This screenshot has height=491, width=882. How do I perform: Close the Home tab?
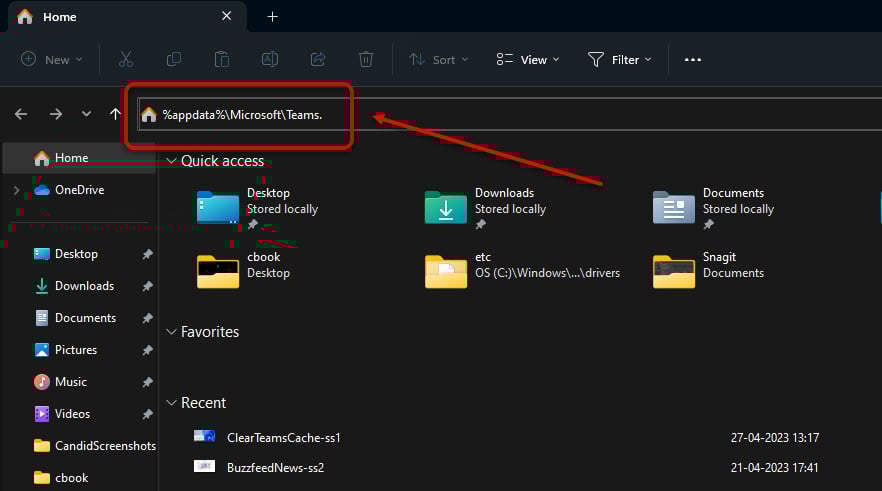(x=227, y=16)
